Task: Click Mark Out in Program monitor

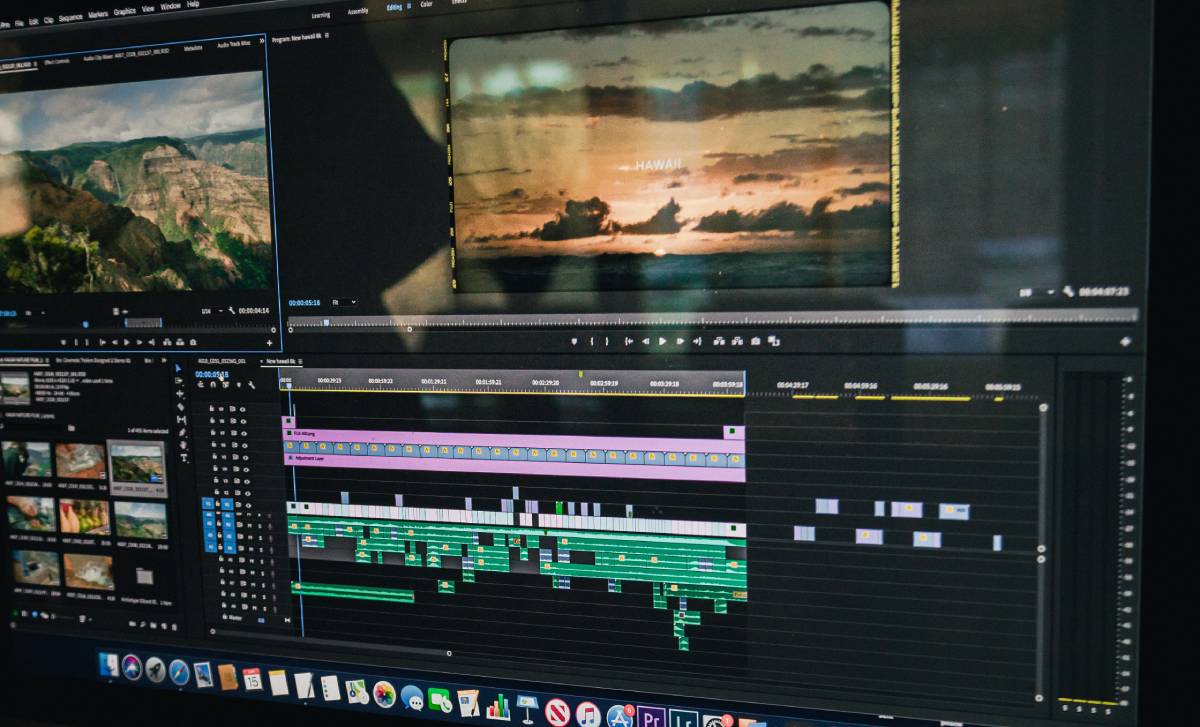Action: (606, 341)
